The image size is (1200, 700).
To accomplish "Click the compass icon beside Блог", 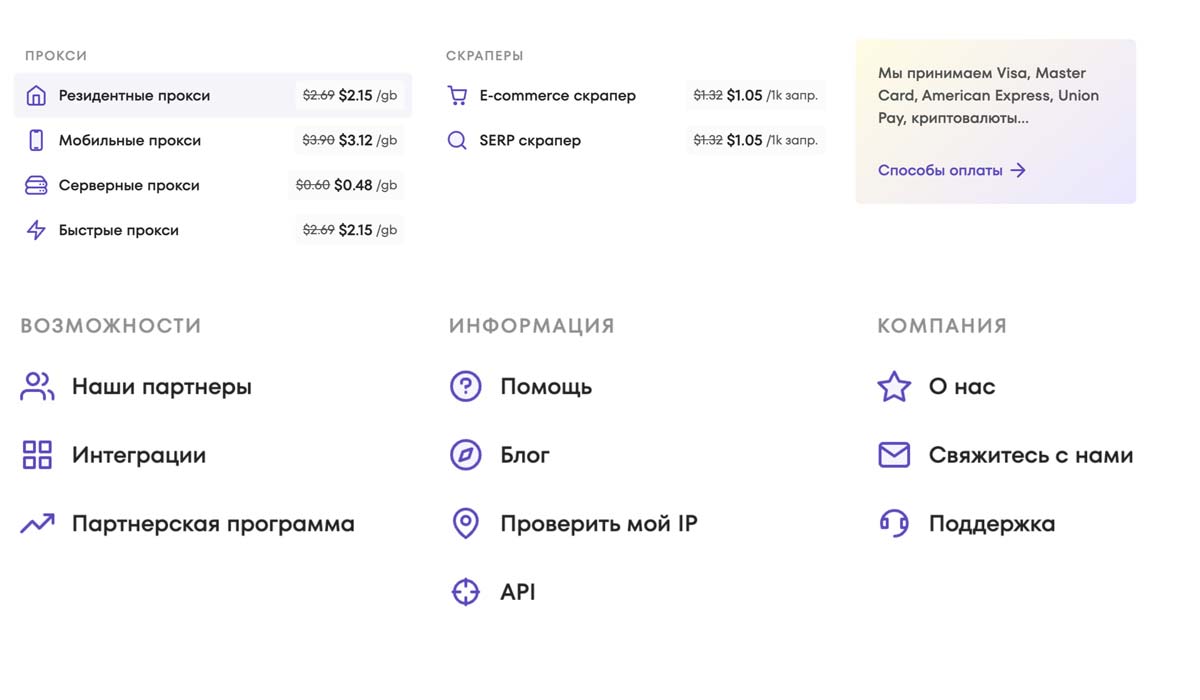I will [x=466, y=455].
